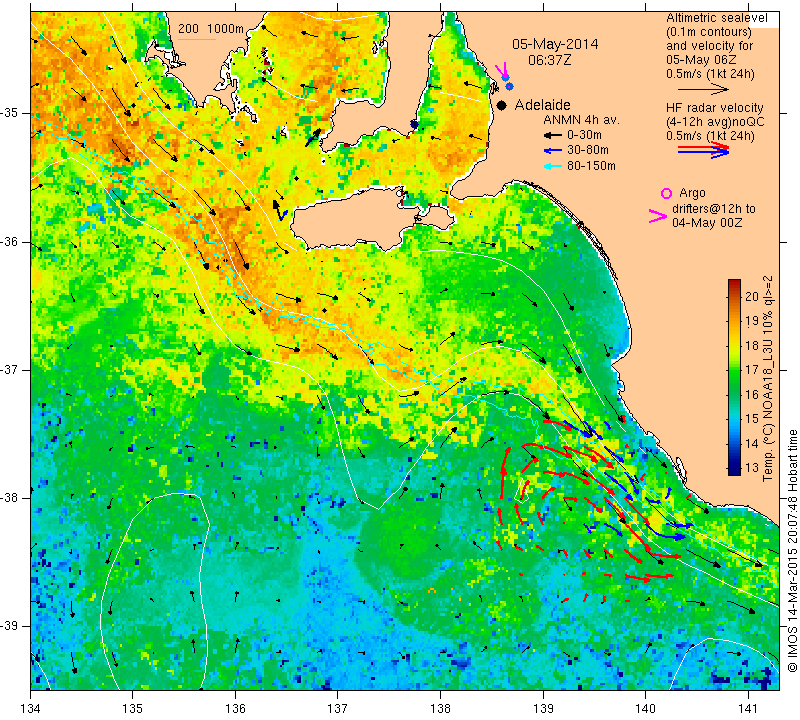Click the (4-12h avg)noQC legend text
The image size is (800, 720).
[715, 122]
